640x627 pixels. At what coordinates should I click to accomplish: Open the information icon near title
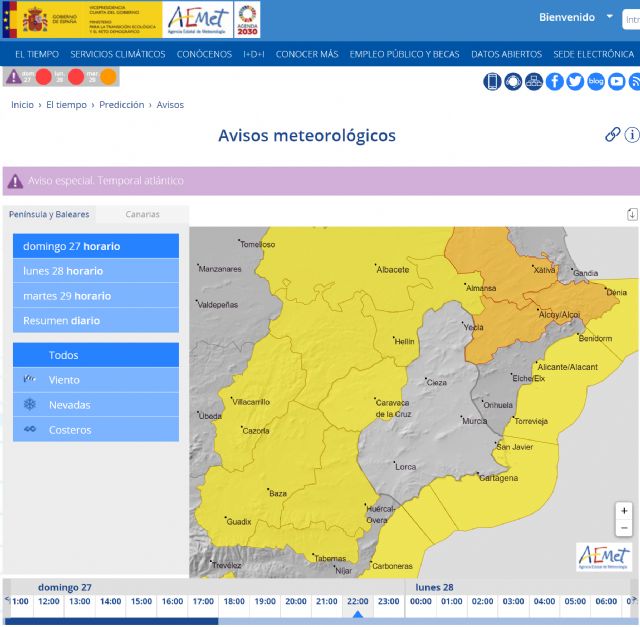(632, 134)
